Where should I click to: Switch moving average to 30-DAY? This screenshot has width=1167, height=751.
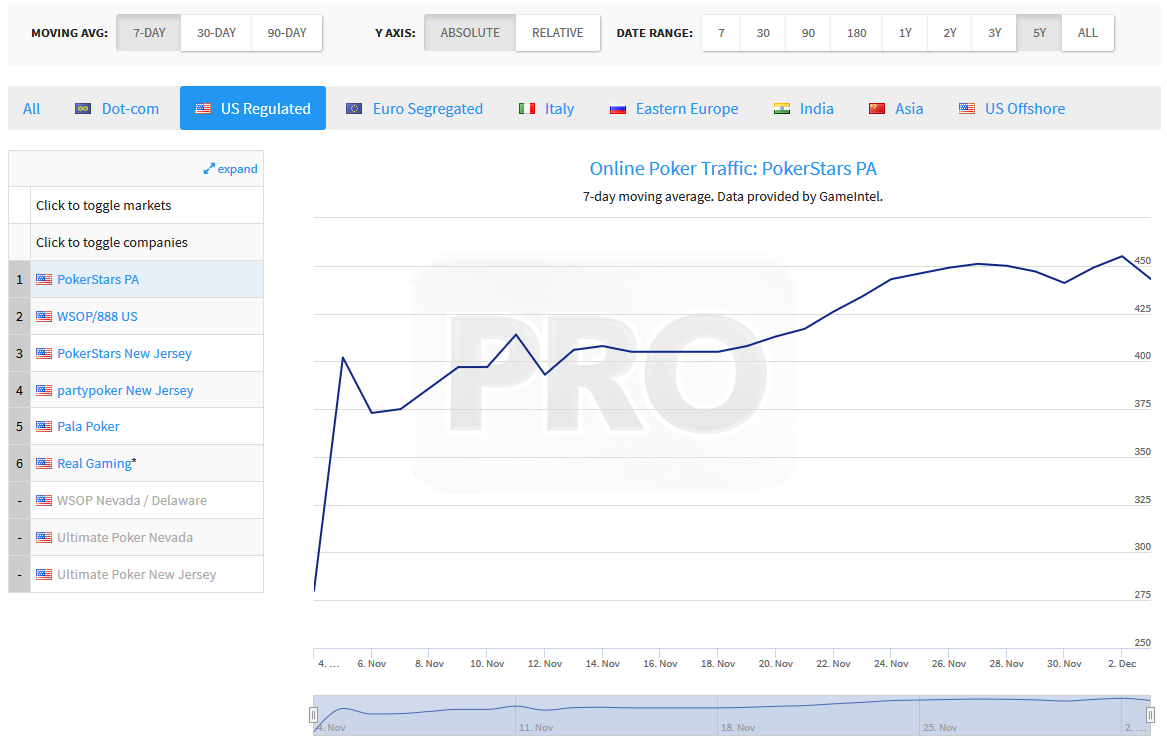pyautogui.click(x=217, y=33)
